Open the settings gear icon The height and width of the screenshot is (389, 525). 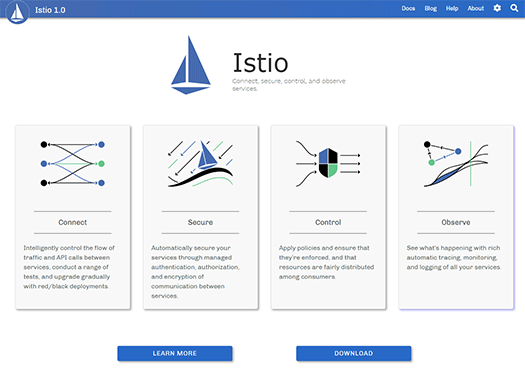click(x=497, y=8)
